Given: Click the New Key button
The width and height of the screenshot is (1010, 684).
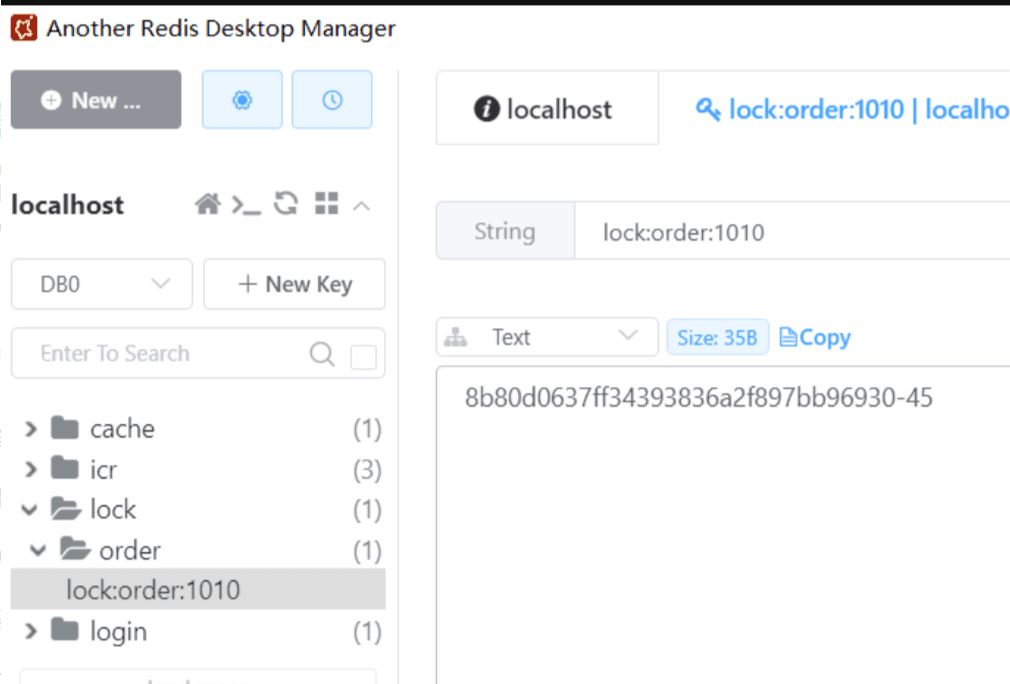Looking at the screenshot, I should [x=294, y=284].
